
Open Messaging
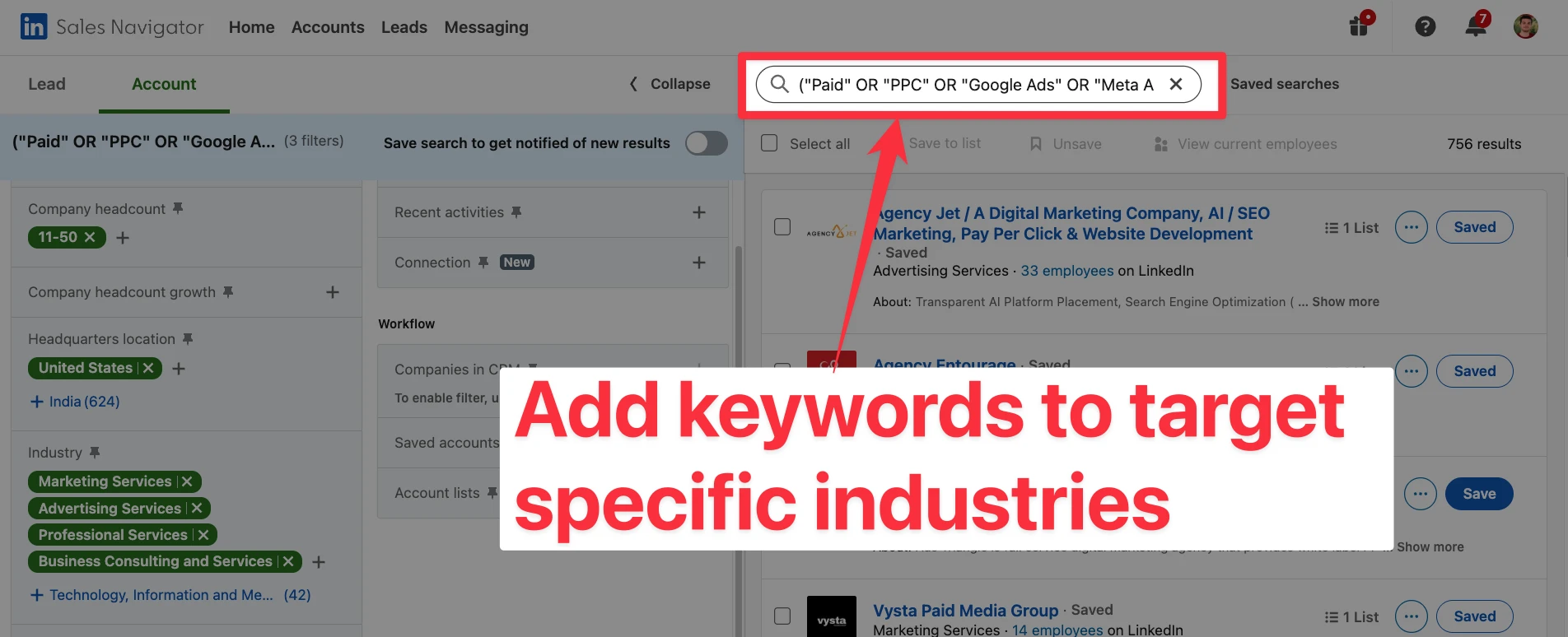click(487, 27)
